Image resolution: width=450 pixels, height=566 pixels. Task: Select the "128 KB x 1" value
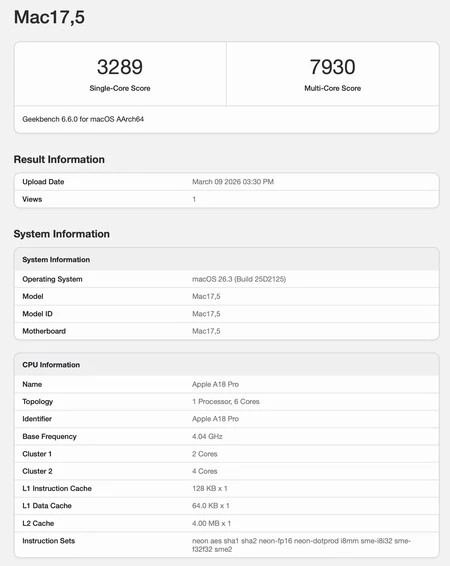pyautogui.click(x=210, y=488)
